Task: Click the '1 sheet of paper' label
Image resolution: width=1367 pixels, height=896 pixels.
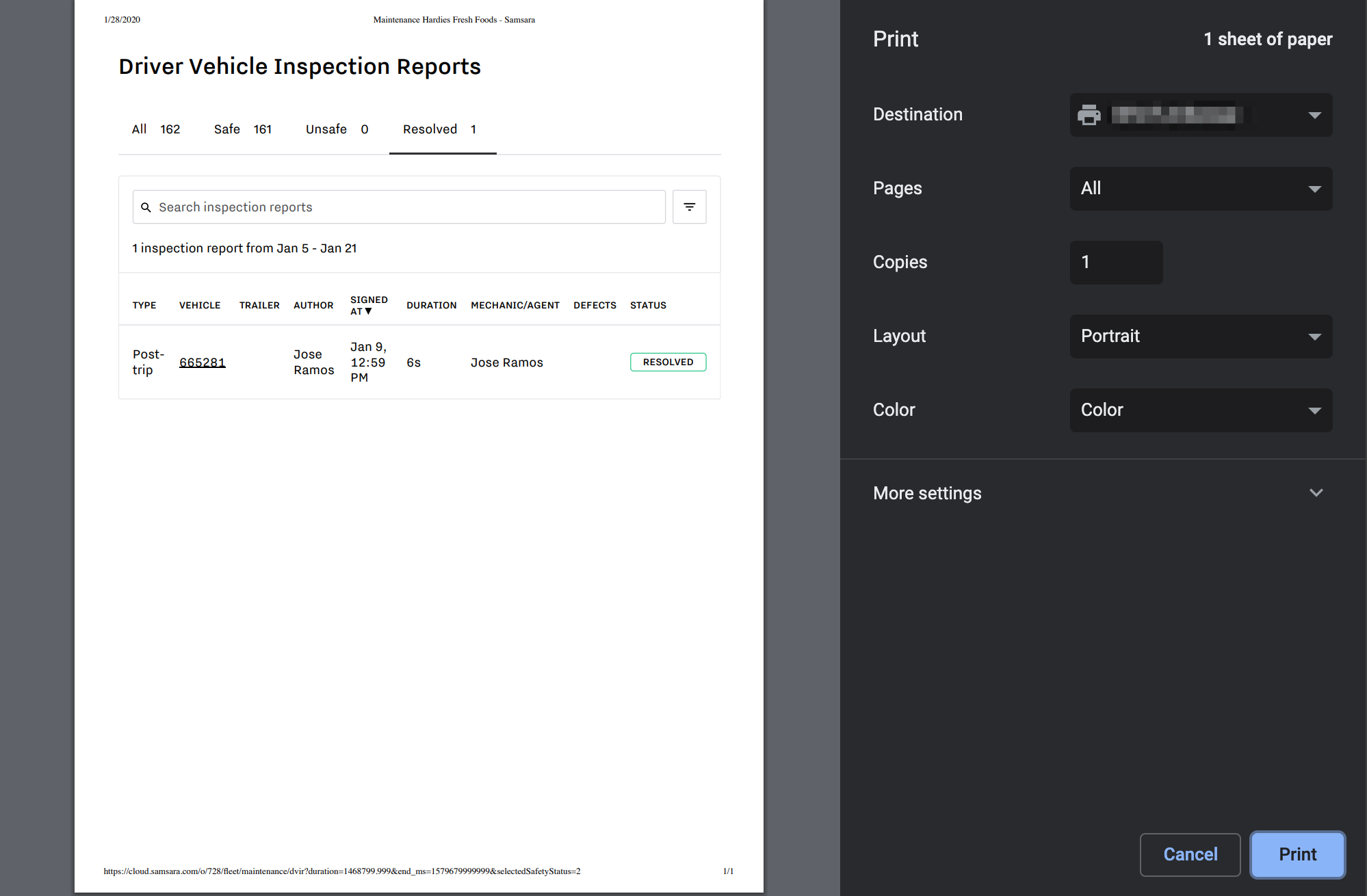Action: pos(1268,39)
